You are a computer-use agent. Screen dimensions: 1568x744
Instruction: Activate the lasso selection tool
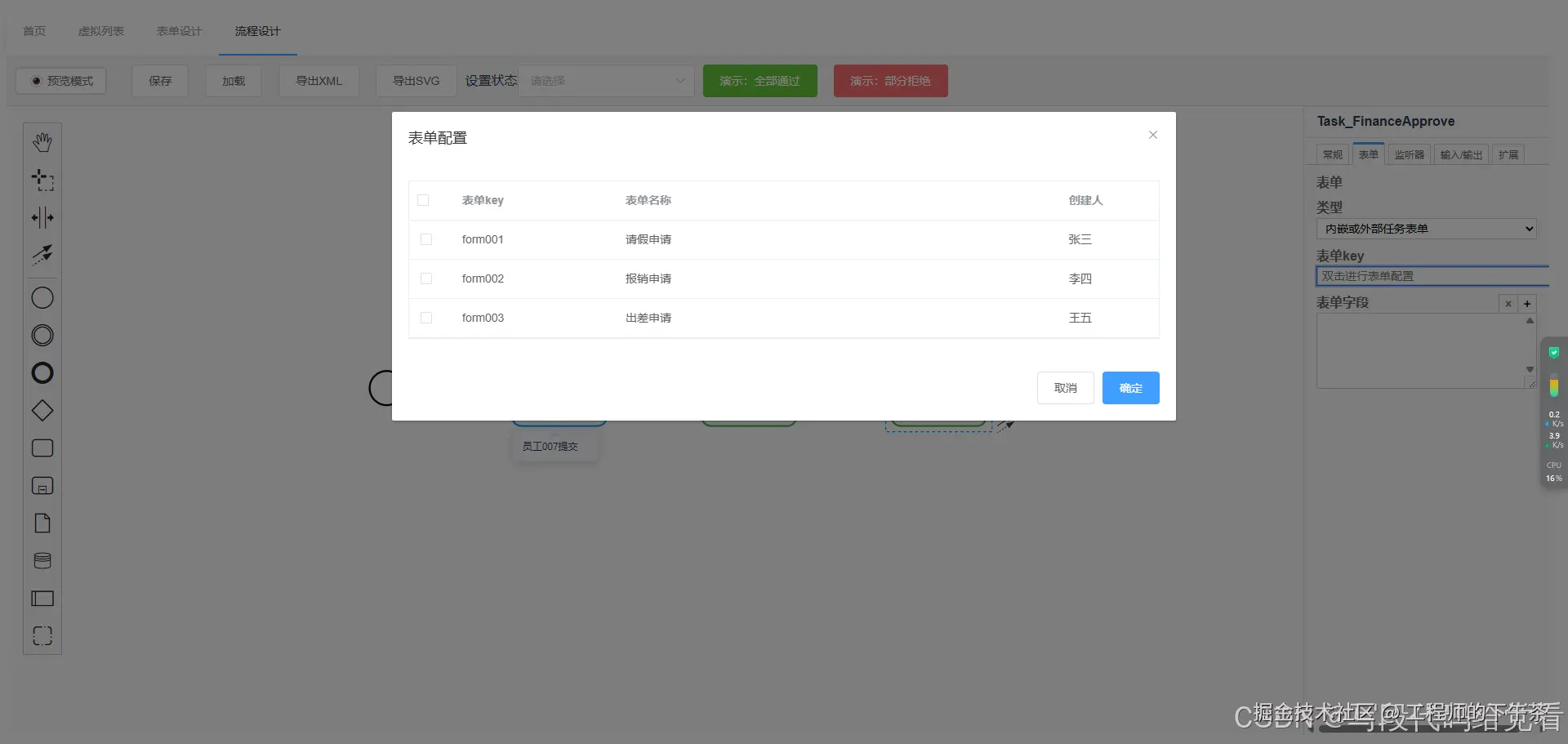click(x=42, y=180)
